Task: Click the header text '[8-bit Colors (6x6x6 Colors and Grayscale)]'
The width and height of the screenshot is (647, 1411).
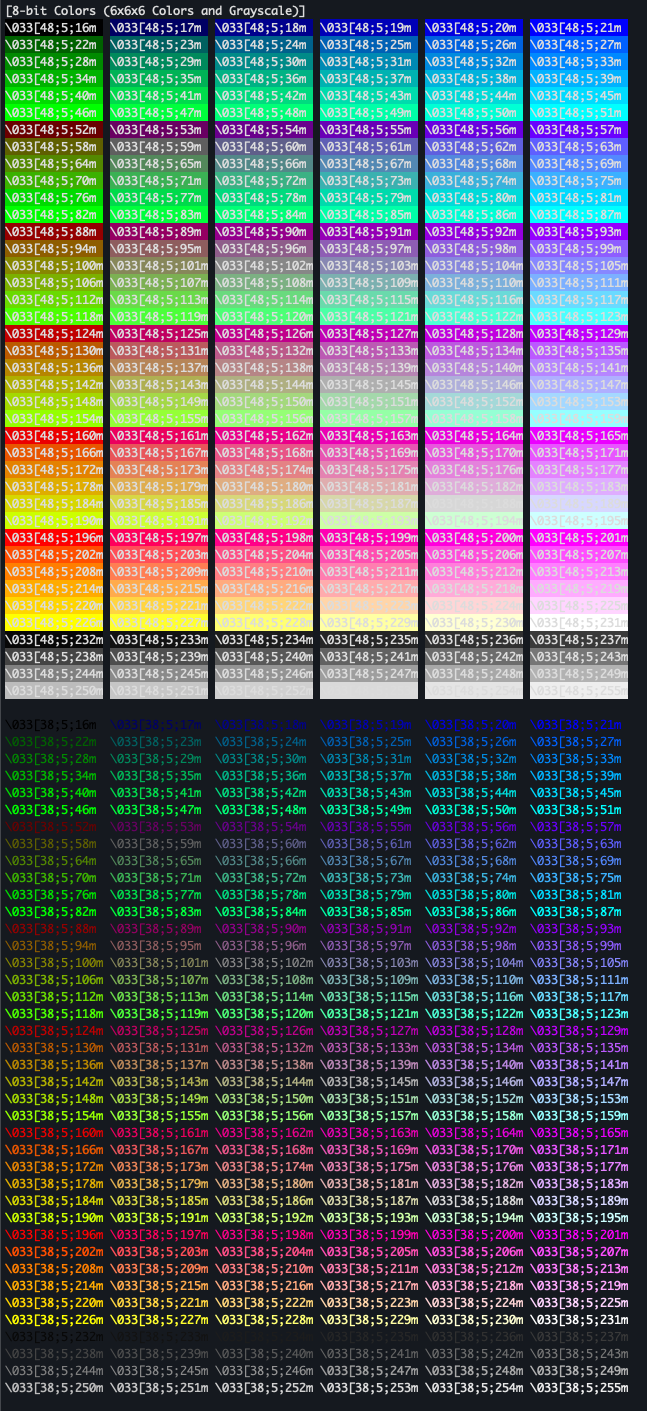Action: click(156, 10)
